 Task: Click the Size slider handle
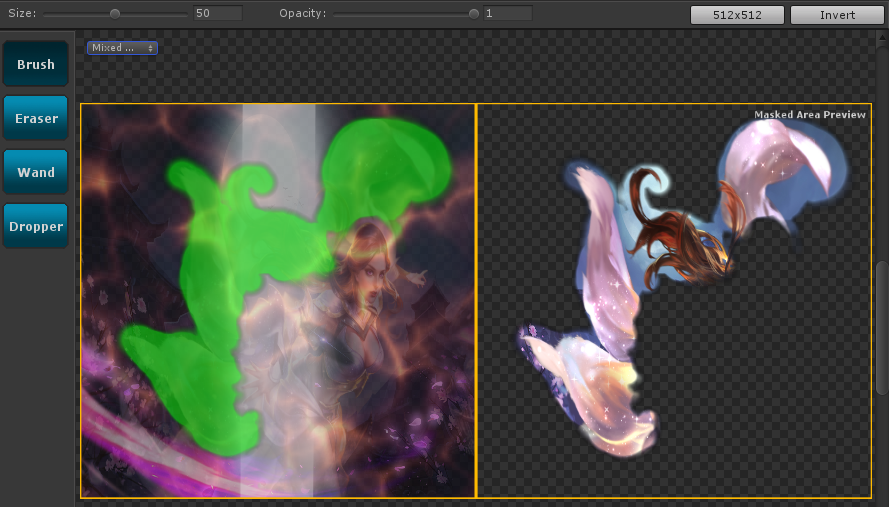(115, 14)
